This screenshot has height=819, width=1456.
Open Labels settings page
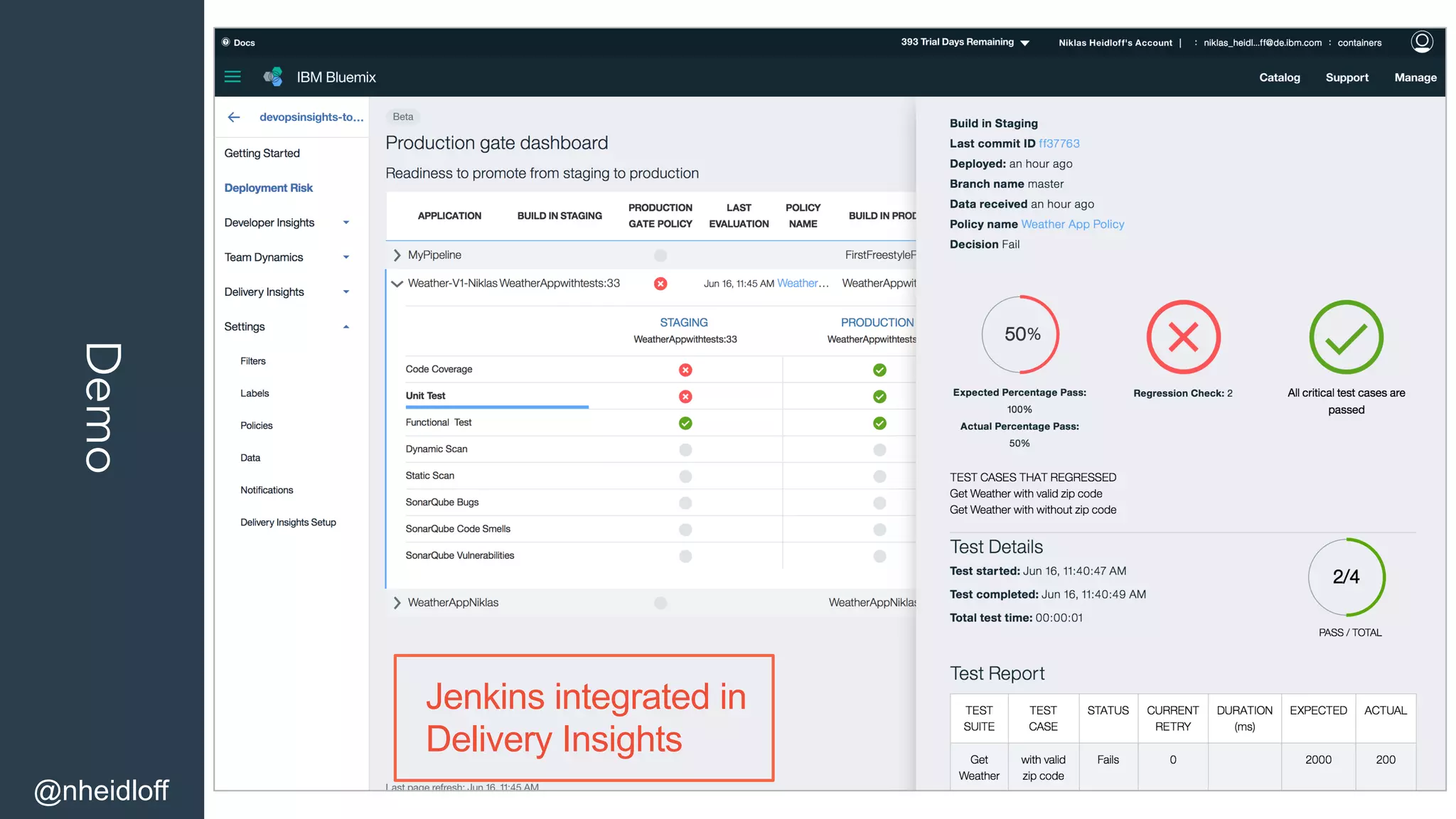[255, 393]
